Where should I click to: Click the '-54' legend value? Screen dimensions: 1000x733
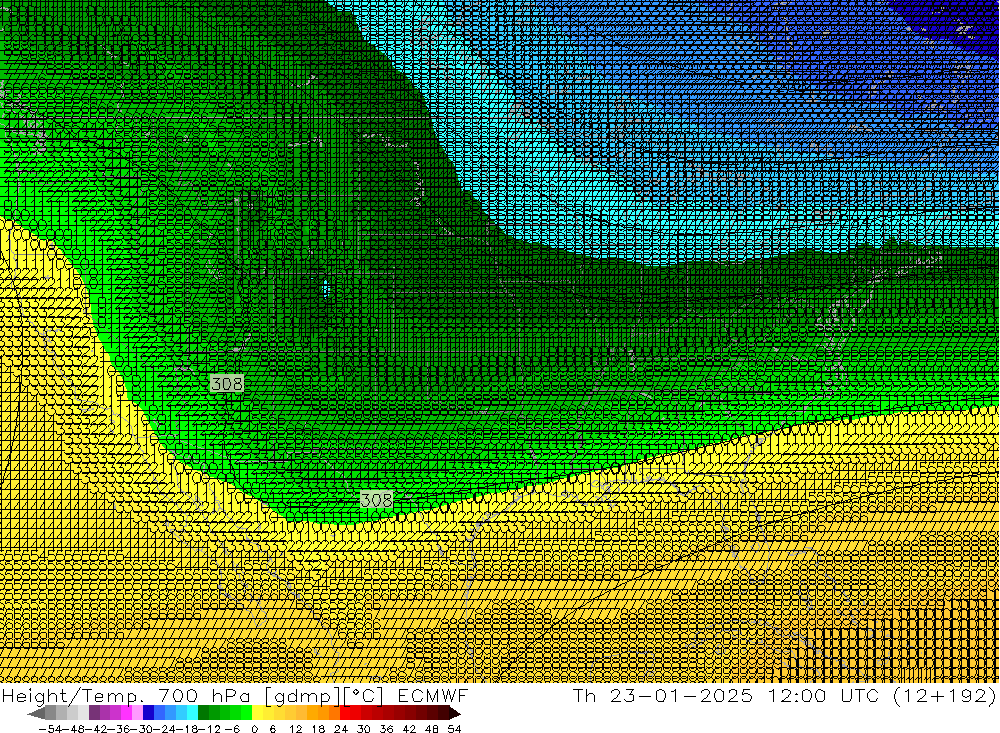click(50, 728)
